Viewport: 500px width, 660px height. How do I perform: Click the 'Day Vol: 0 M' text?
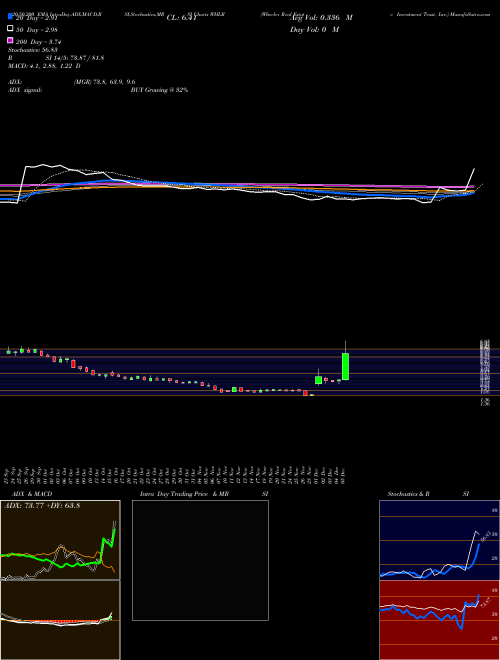tap(314, 30)
